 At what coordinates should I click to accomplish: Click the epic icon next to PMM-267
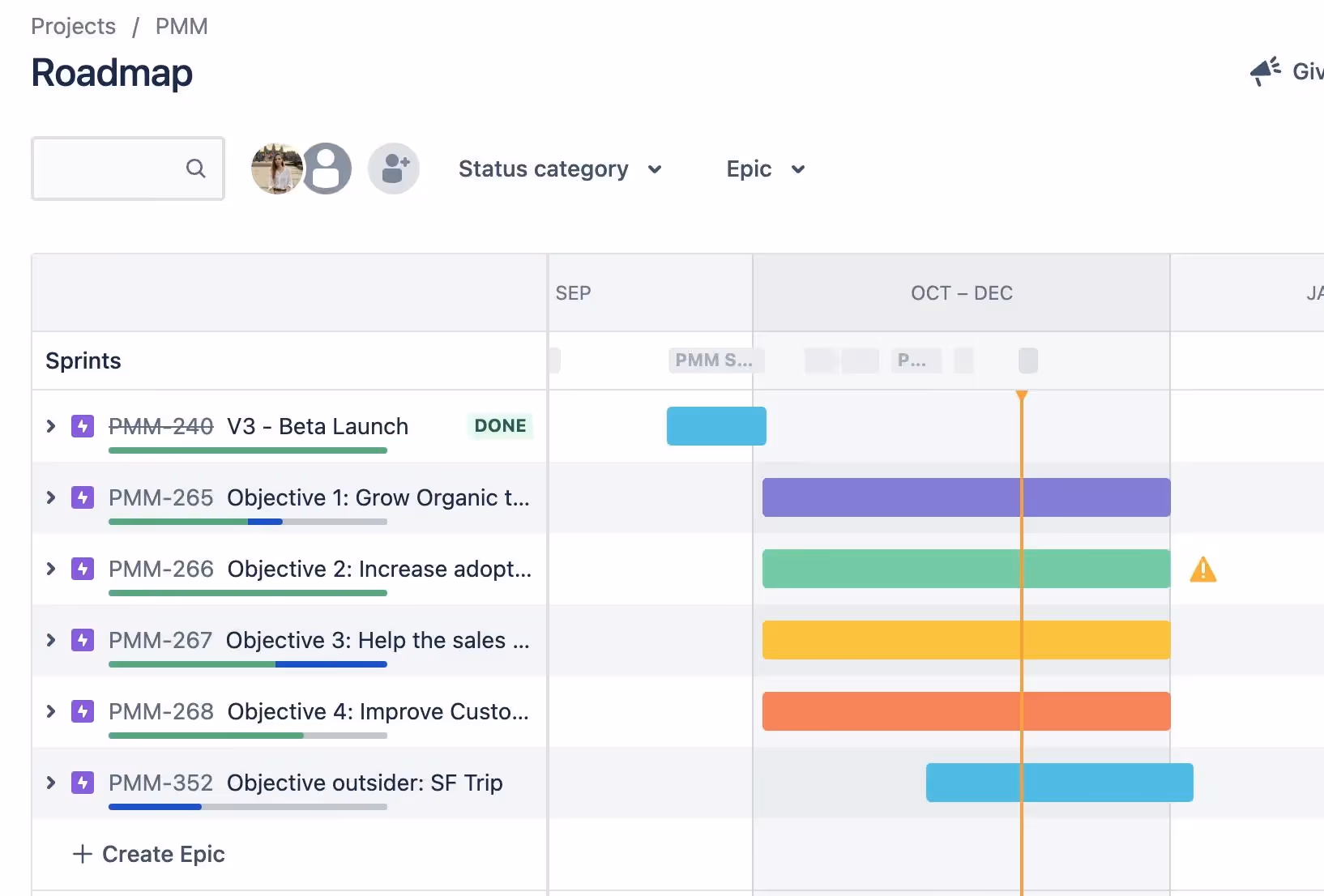click(83, 640)
